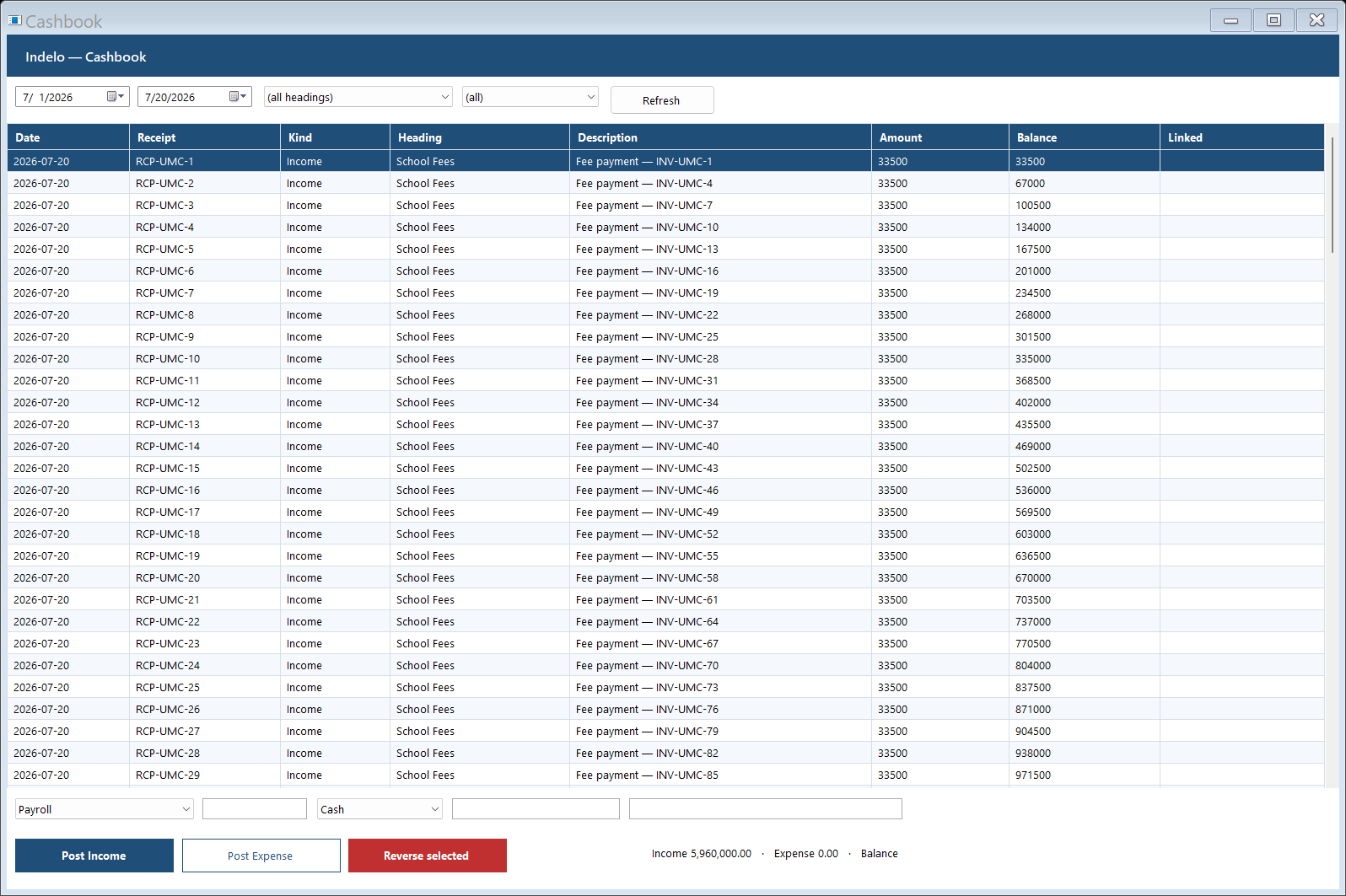Screen dimensions: 1346x896
Task: Maximize the Cashbook window
Action: 1273,20
